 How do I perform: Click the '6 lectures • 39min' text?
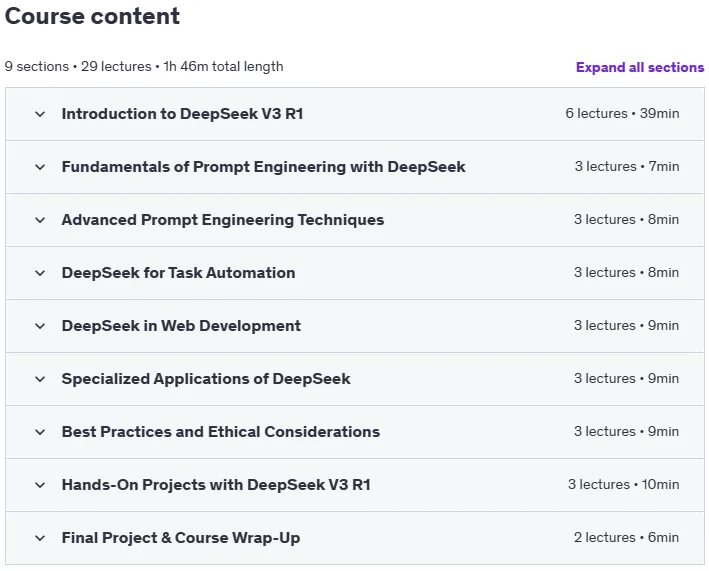pos(622,113)
